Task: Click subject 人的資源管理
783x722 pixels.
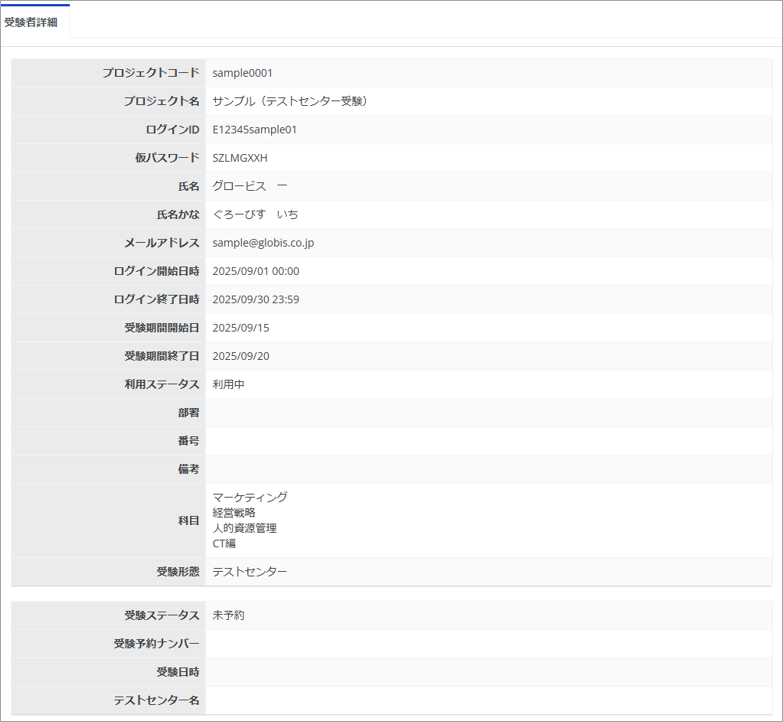Action: click(x=245, y=528)
